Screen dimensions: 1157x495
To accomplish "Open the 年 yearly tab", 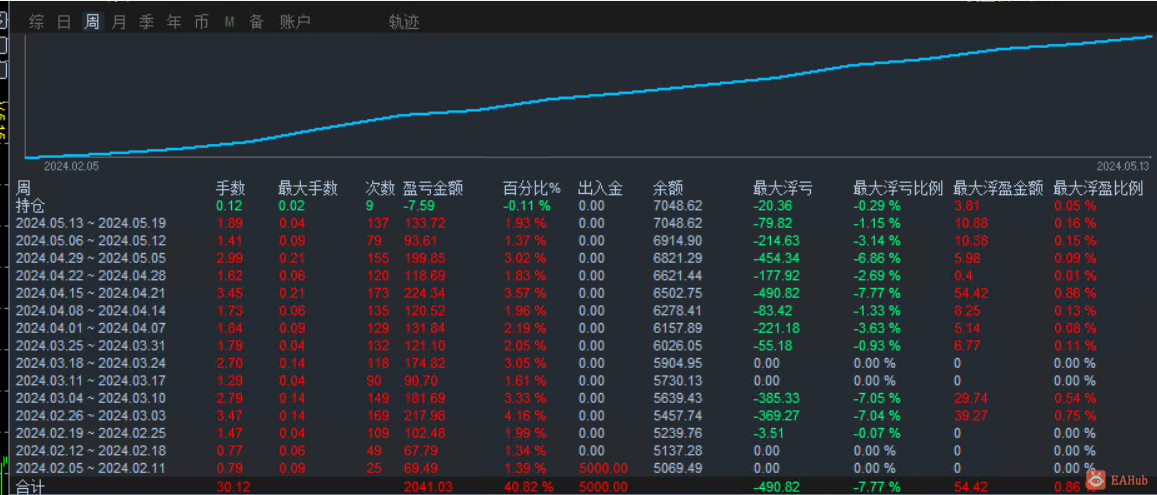I will point(173,22).
